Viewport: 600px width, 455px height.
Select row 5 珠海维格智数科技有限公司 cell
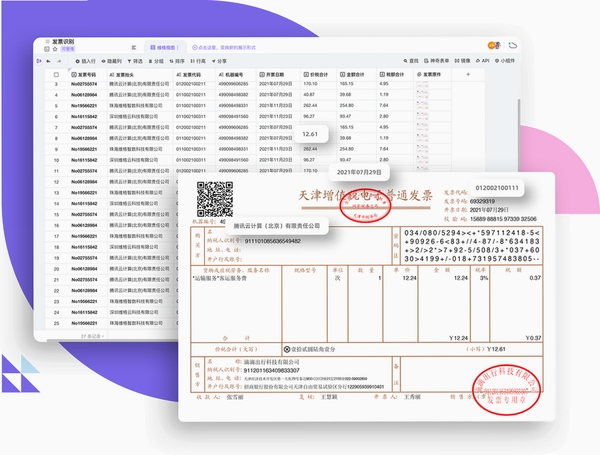[136, 105]
